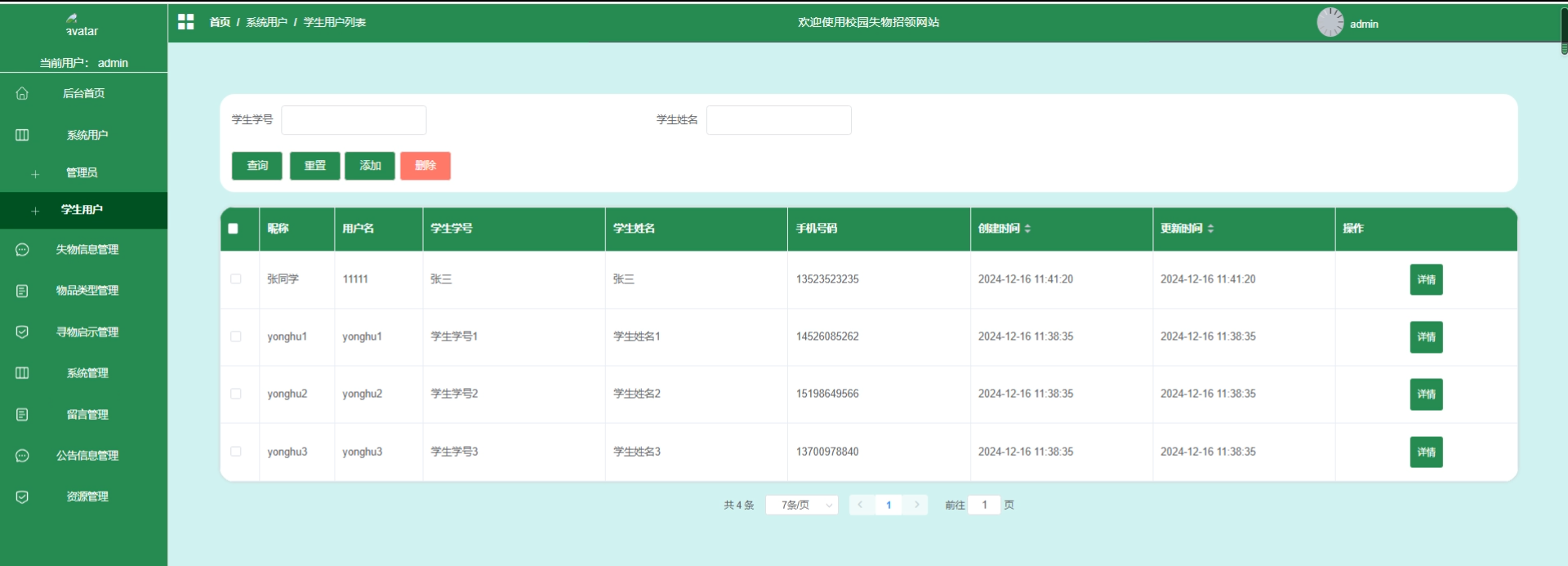Click the sidebar avatar logo
This screenshot has height=566, width=1568.
(82, 25)
